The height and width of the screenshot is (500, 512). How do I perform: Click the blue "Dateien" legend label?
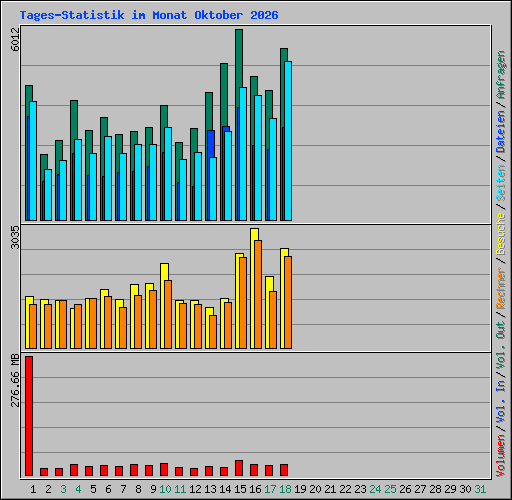point(501,132)
